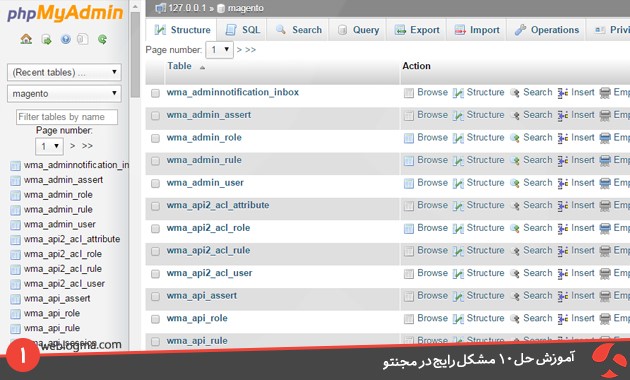Reload navigation with green refresh icon
Image resolution: width=630 pixels, height=380 pixels.
pyautogui.click(x=102, y=39)
